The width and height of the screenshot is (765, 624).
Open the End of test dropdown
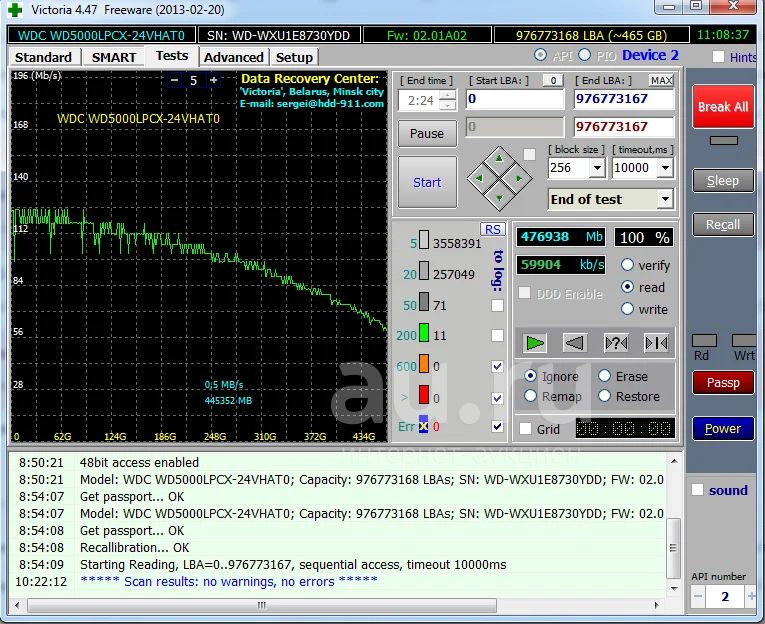coord(665,199)
